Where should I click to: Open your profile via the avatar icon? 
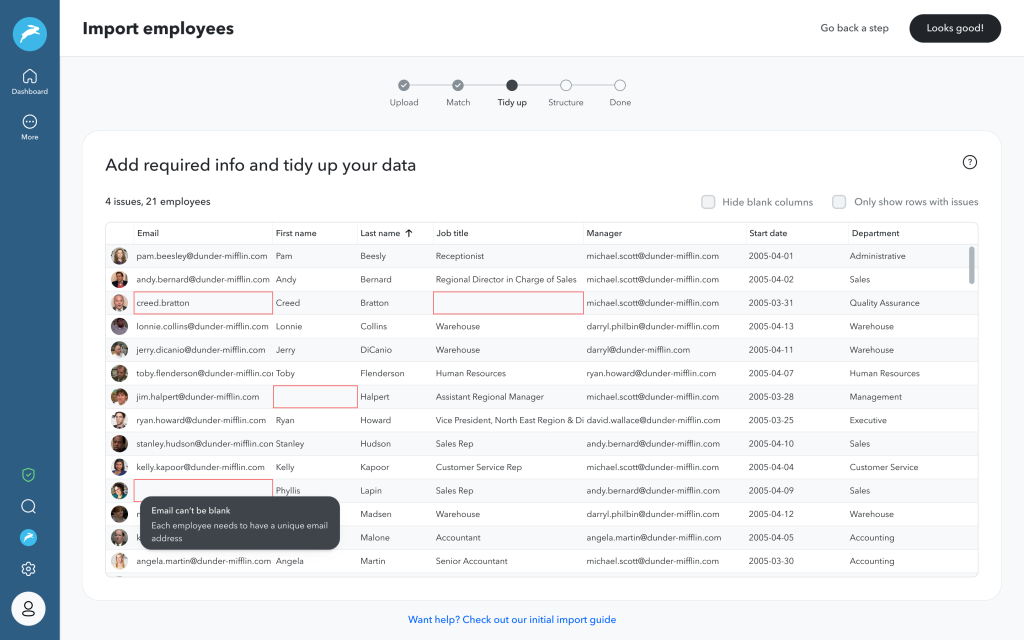tap(28, 608)
